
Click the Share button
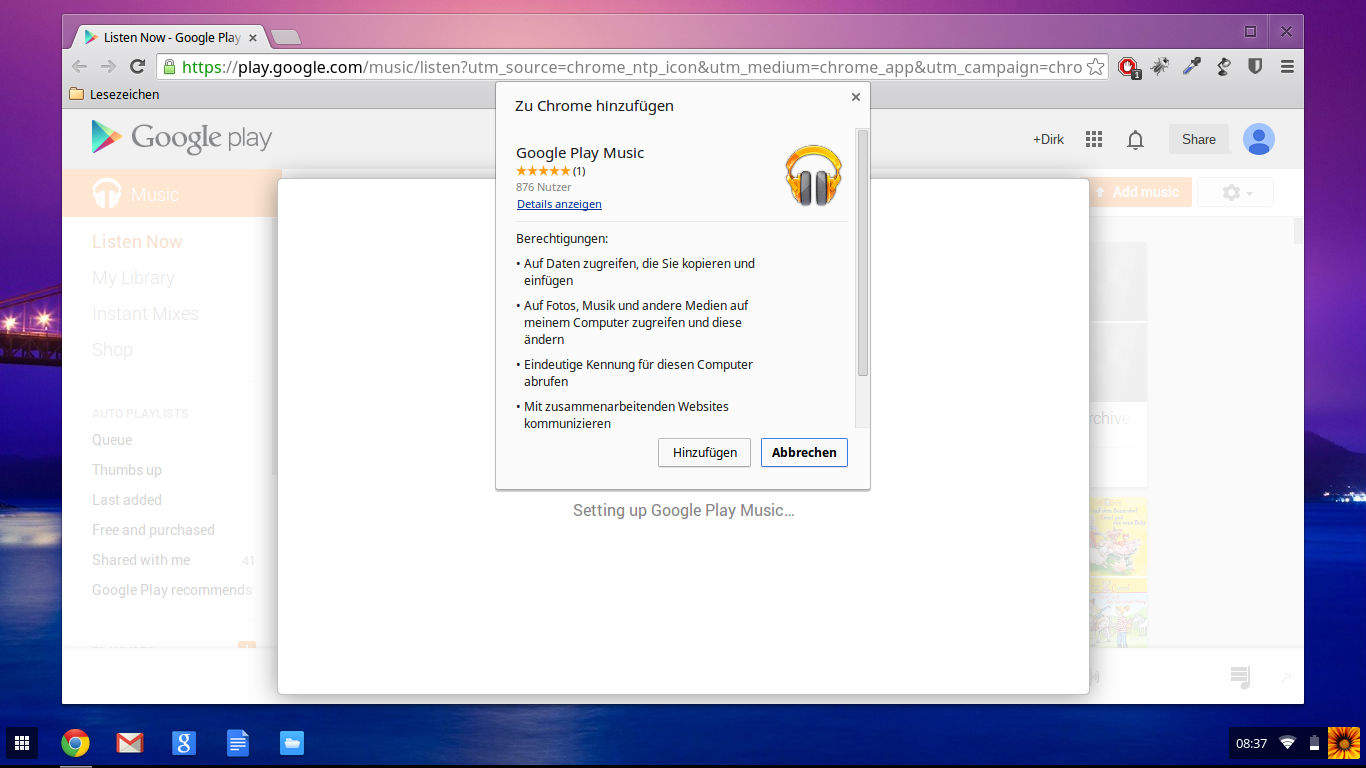pyautogui.click(x=1199, y=139)
